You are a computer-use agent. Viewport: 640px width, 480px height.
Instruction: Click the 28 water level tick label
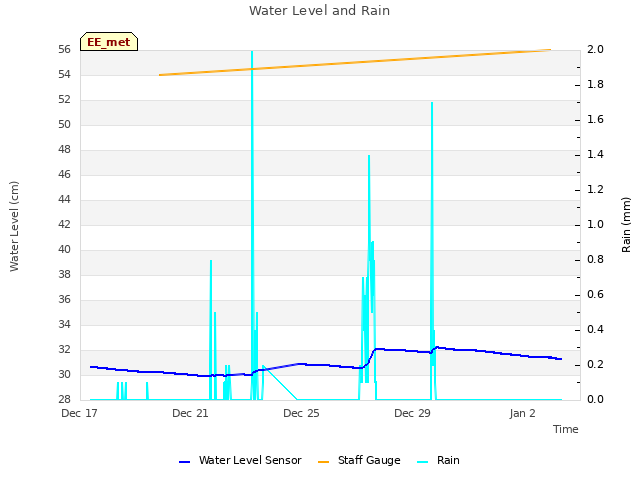coord(64,399)
